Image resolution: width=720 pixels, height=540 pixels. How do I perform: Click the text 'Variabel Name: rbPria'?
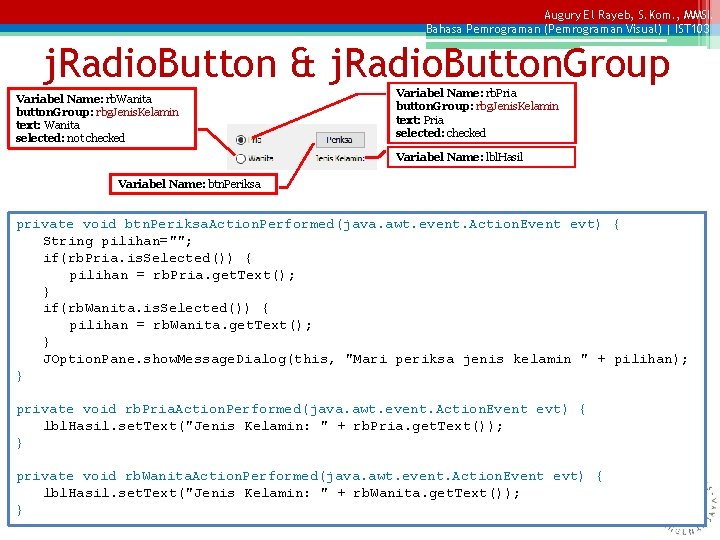click(456, 93)
